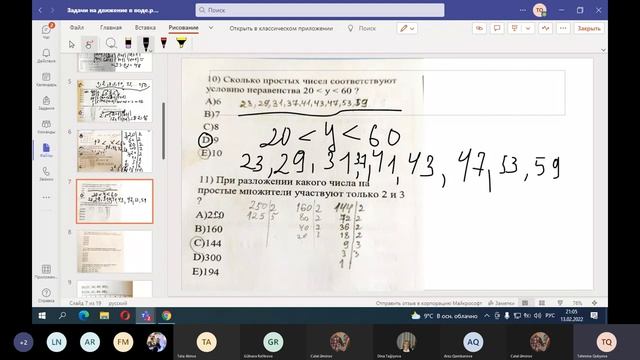
Task: Switch to the Рисование tab
Action: tap(183, 28)
